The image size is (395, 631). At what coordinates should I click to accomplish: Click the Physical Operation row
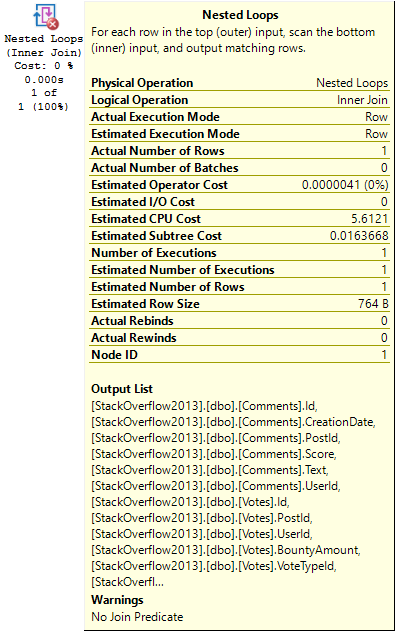pyautogui.click(x=239, y=83)
